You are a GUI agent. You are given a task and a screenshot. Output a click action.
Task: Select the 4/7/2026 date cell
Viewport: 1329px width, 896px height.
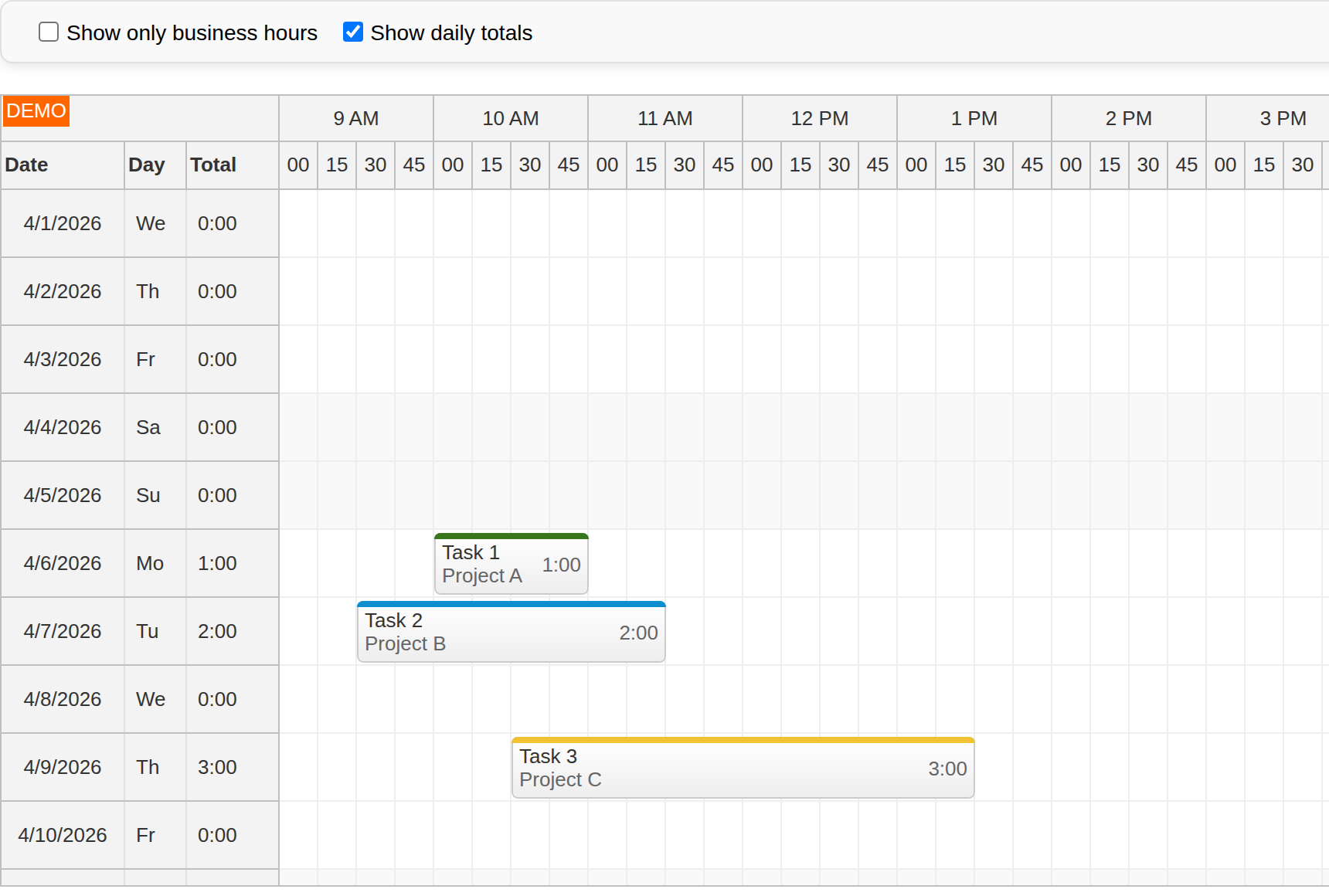62,631
